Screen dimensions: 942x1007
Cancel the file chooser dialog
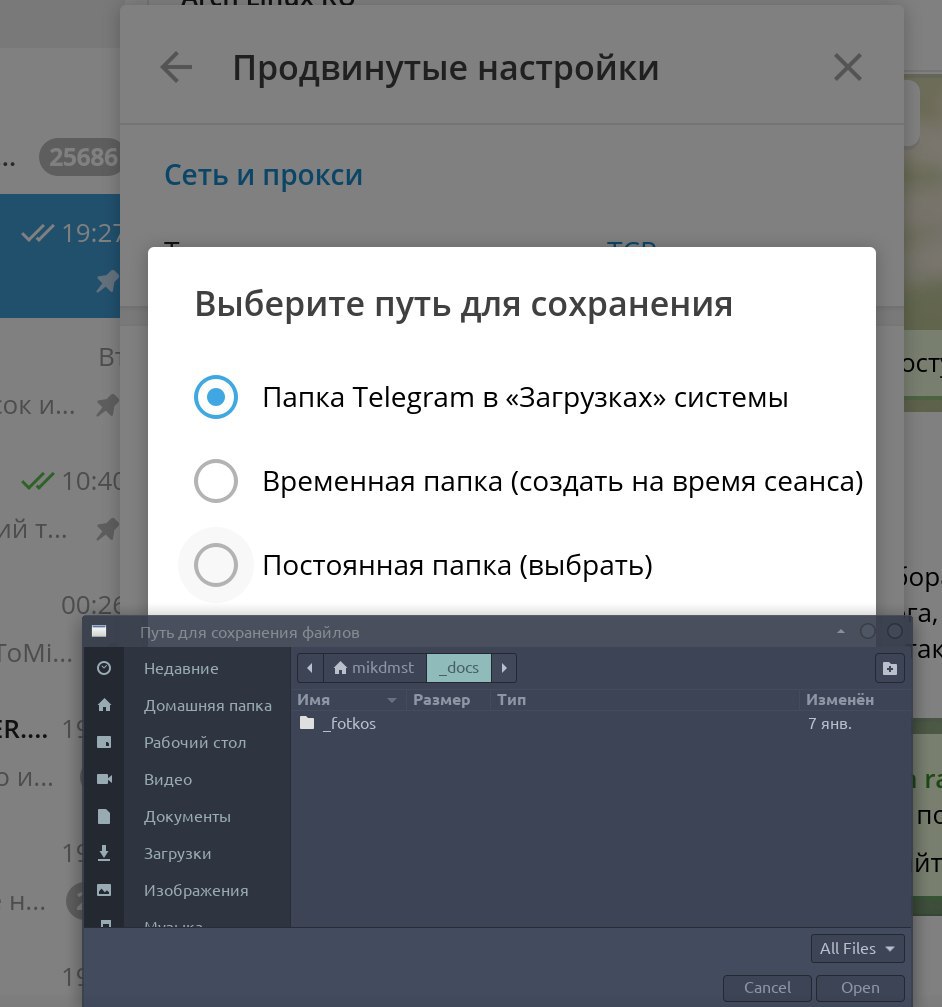tap(767, 988)
